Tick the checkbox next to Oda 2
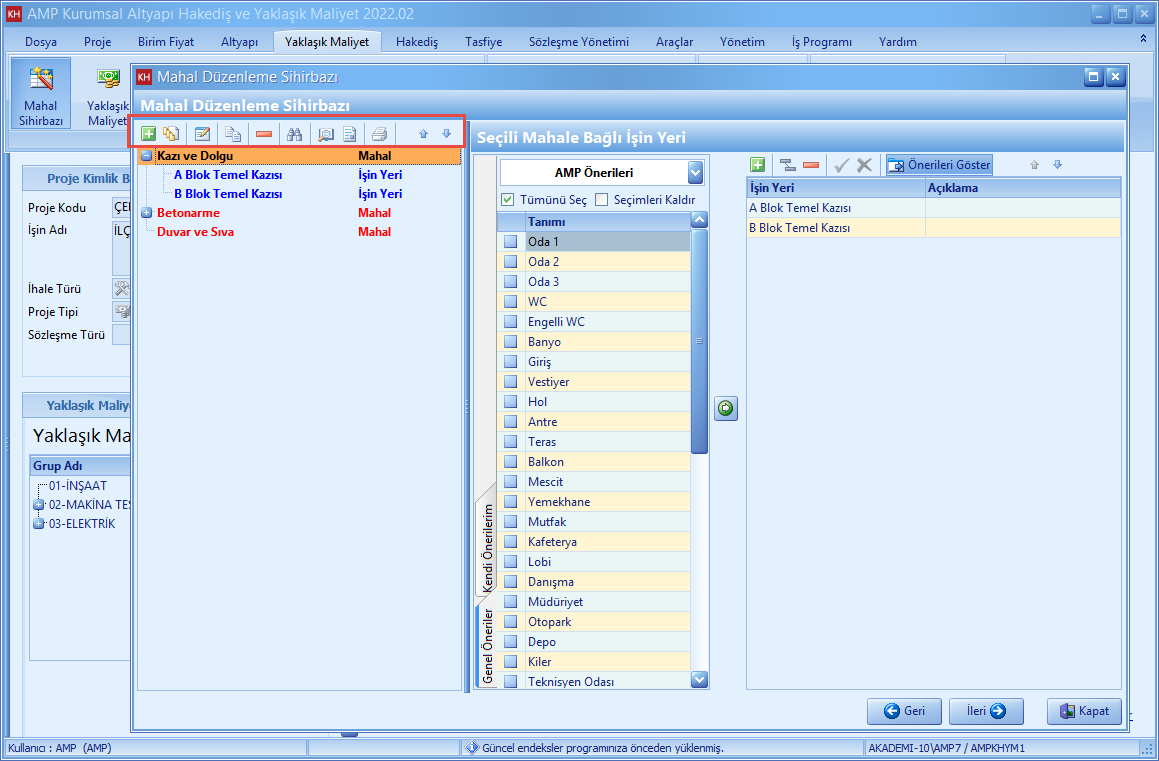The height and width of the screenshot is (761, 1159). click(x=511, y=262)
